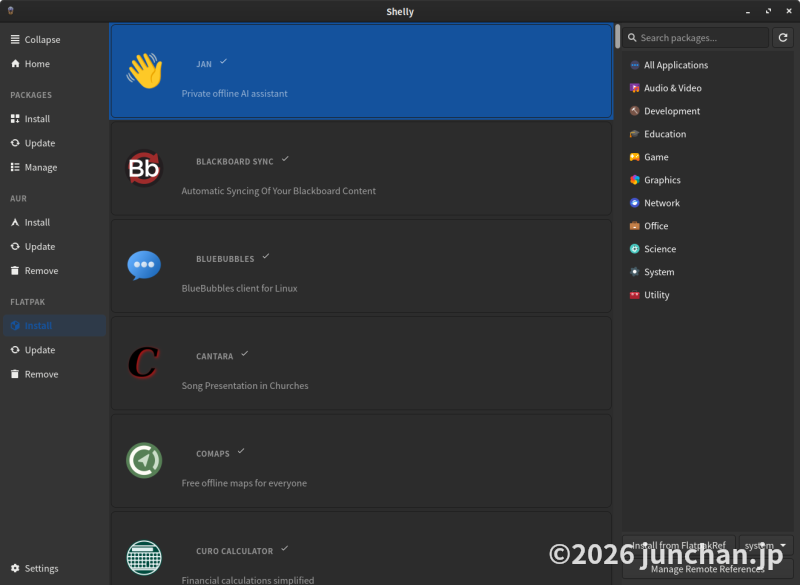This screenshot has height=585, width=800.
Task: Click the package list vertical scrollbar
Action: point(617,45)
